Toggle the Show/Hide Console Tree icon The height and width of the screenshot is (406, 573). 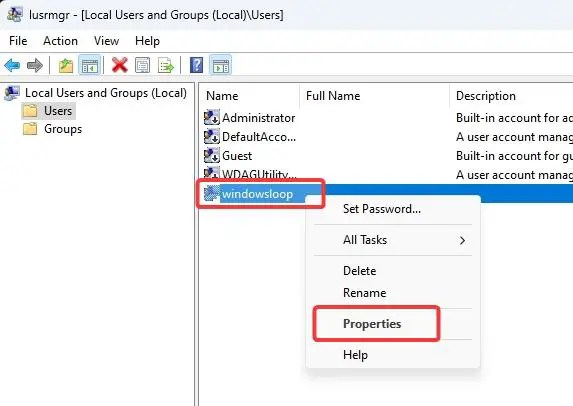(90, 65)
